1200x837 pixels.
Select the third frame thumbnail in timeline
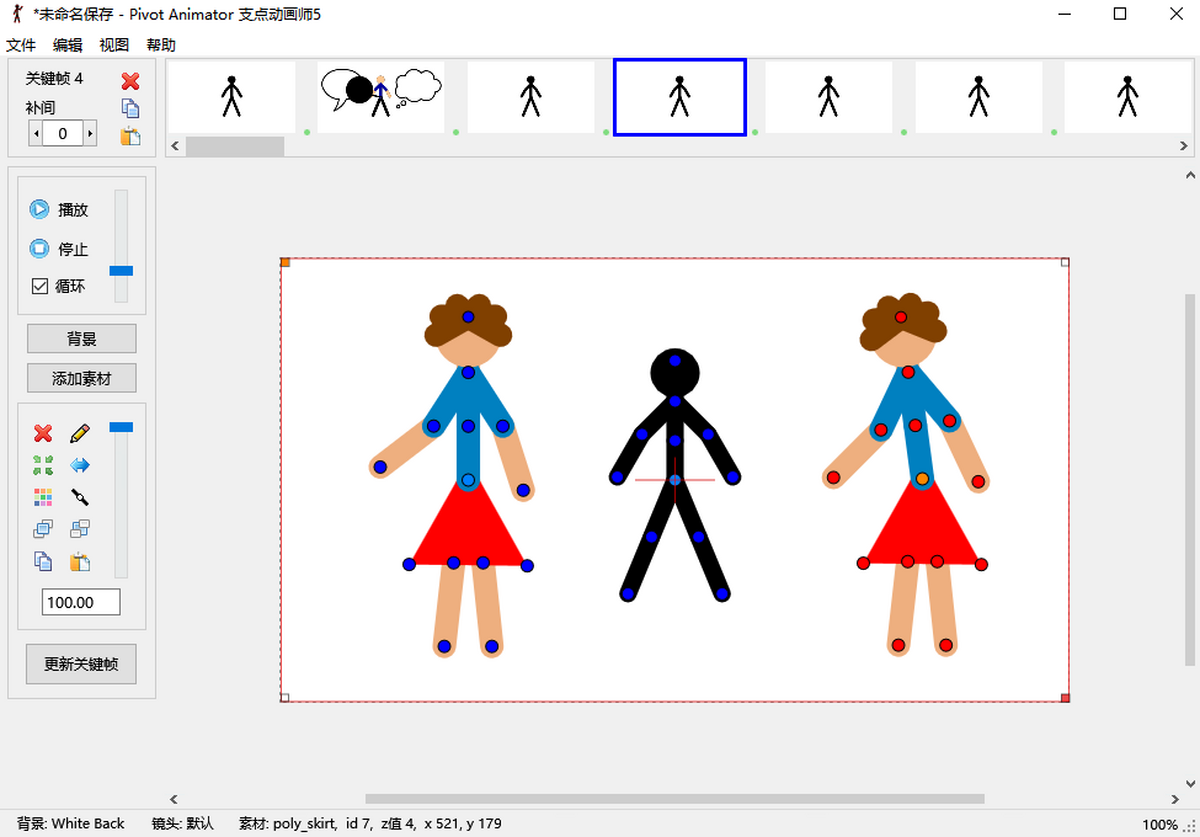(531, 96)
